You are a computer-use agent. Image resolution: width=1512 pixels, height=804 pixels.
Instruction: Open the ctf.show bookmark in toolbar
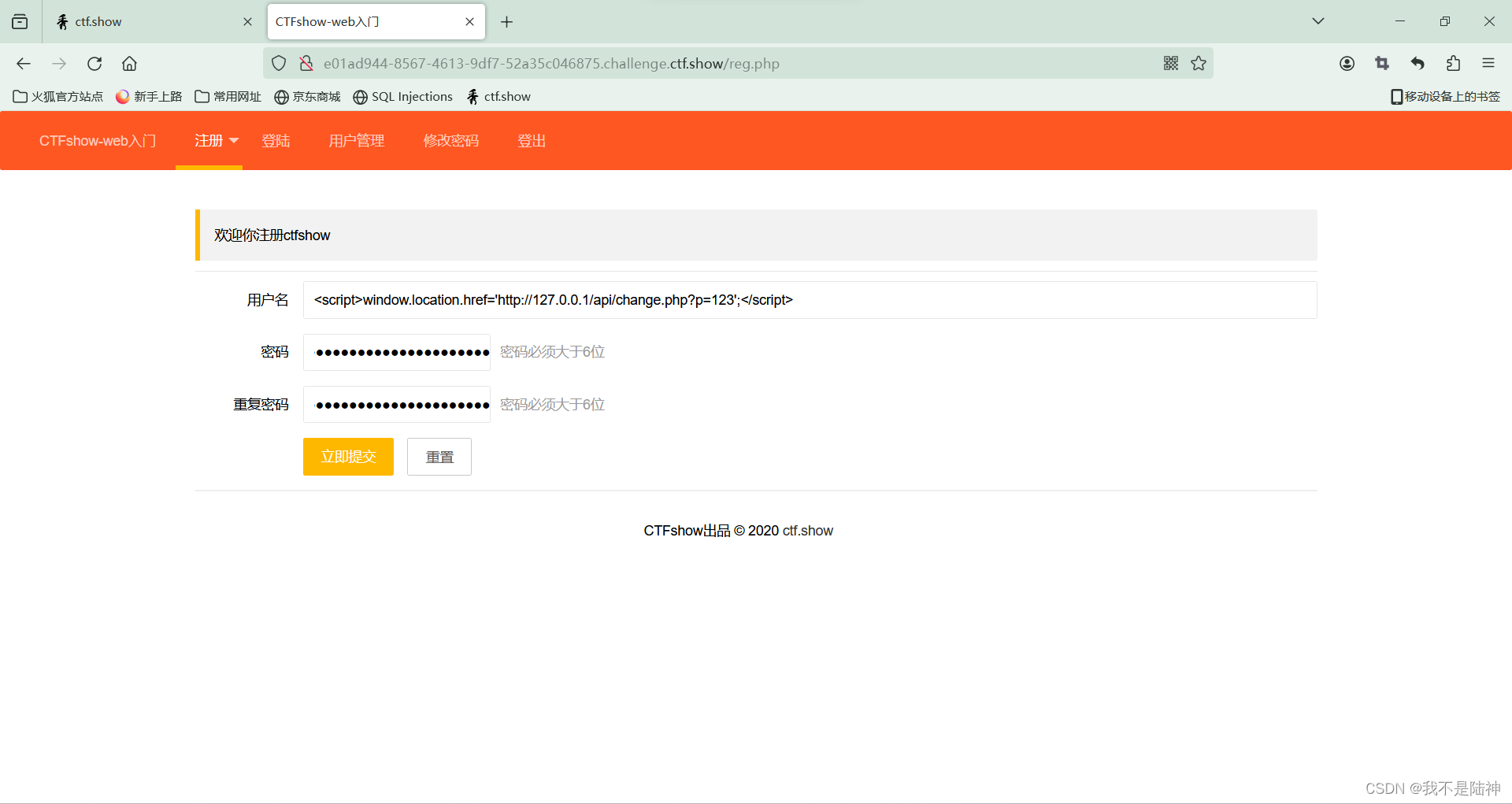[x=498, y=97]
